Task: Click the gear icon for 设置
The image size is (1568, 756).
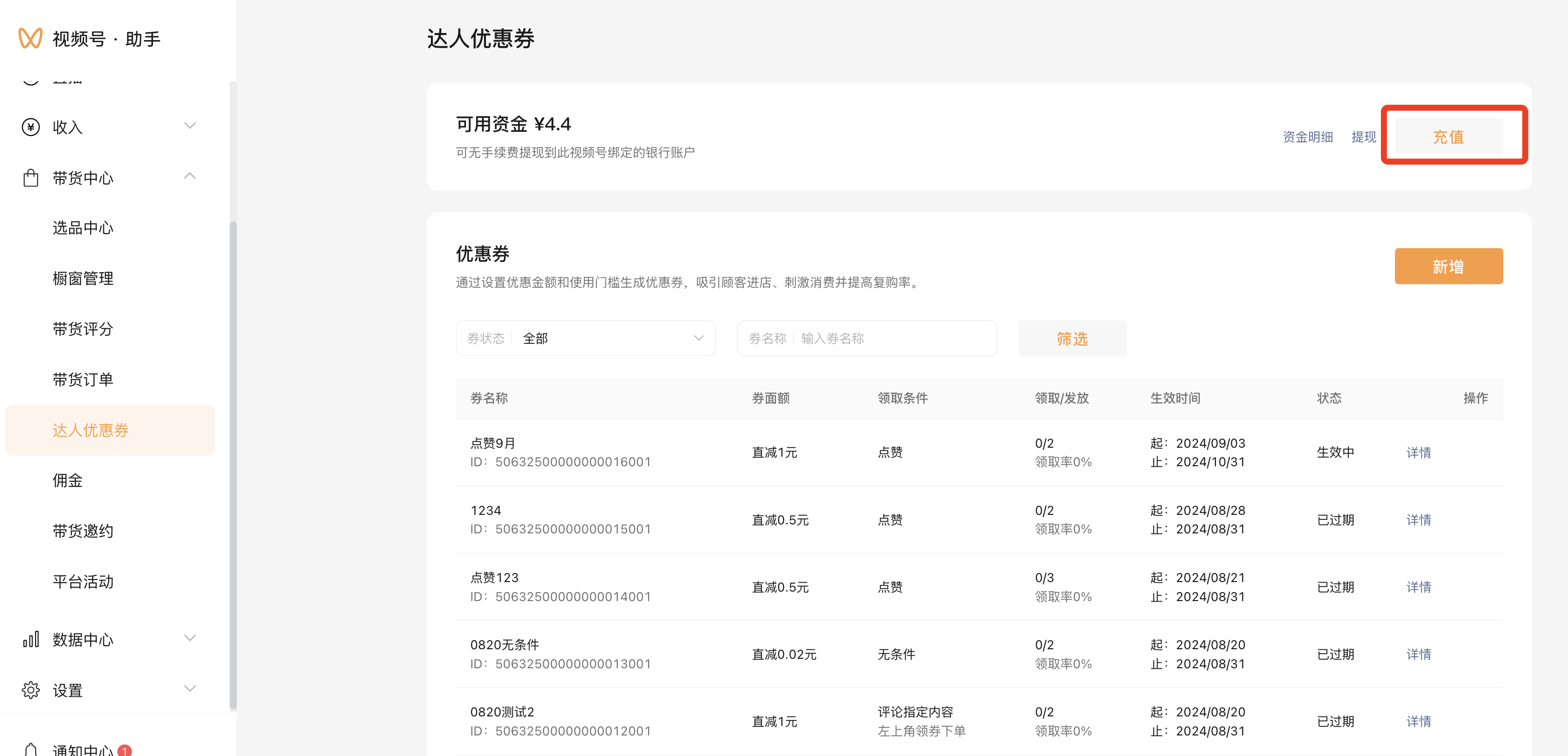Action: tap(31, 690)
